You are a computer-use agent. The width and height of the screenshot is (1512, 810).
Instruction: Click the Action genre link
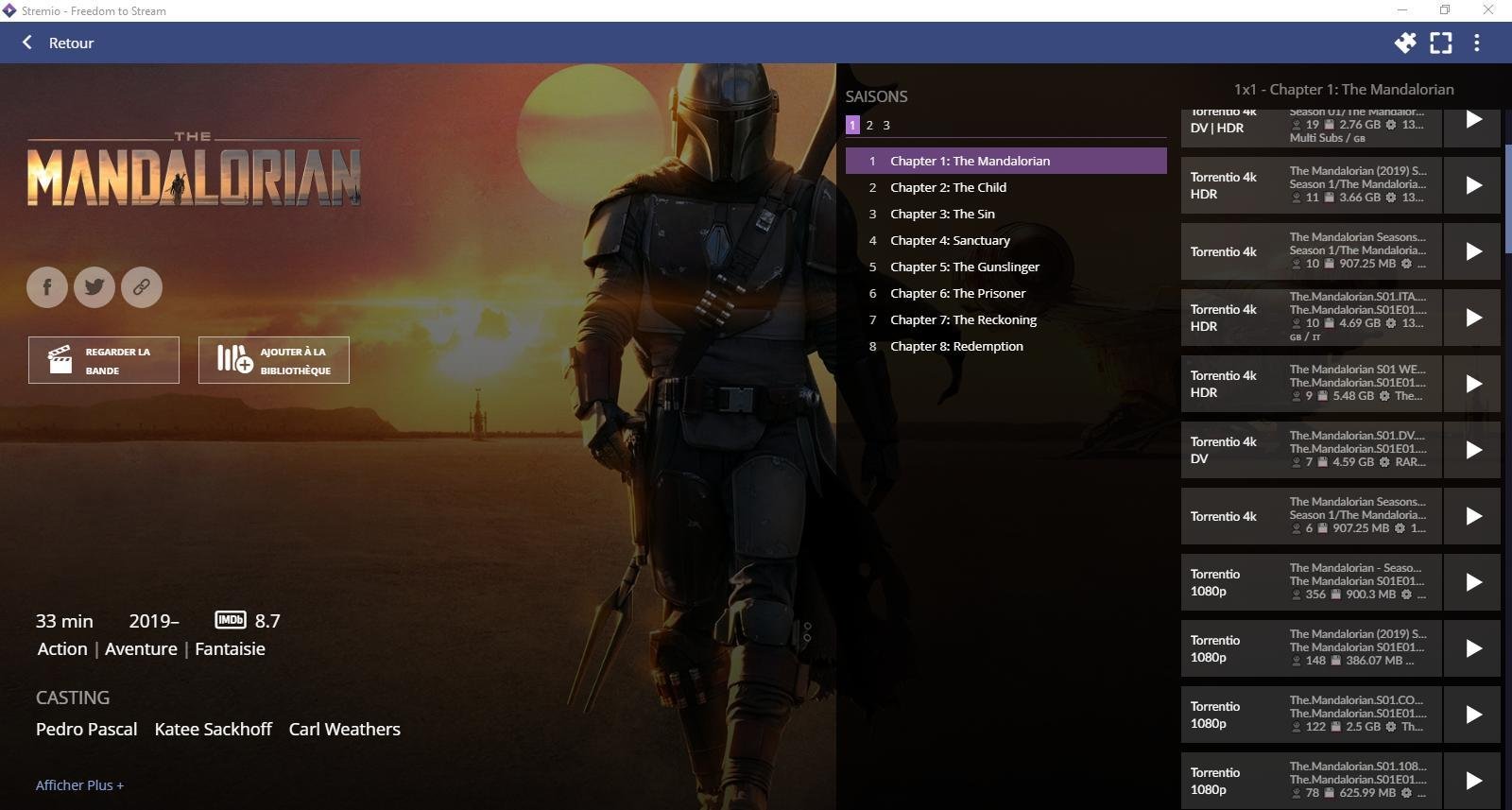[62, 649]
